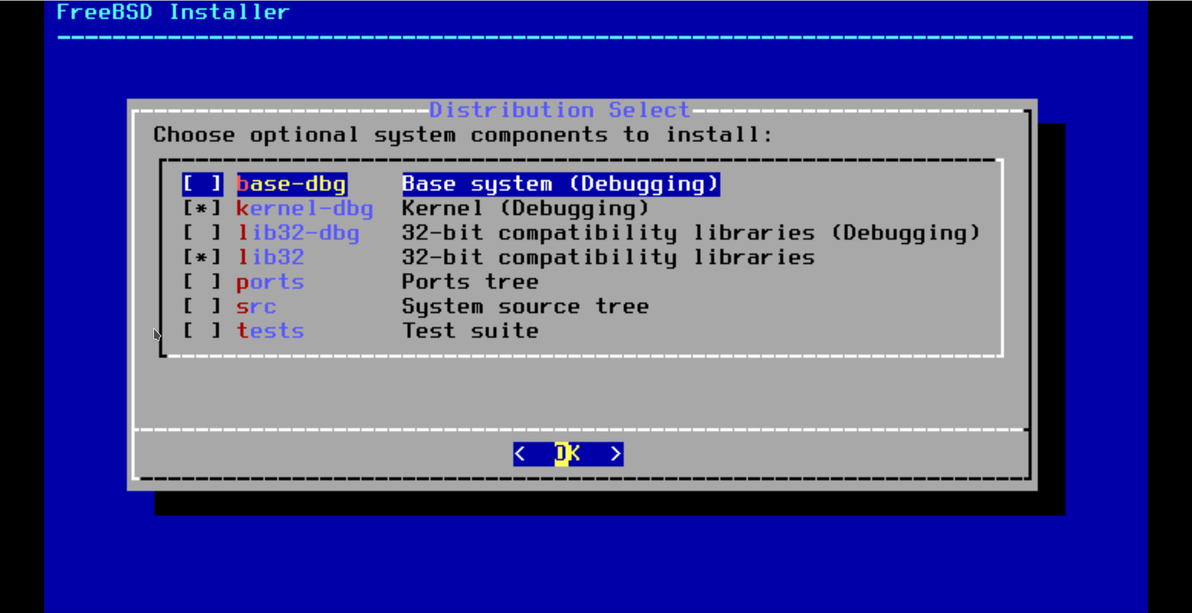Select the kernel-dbg list entry name

coord(305,208)
